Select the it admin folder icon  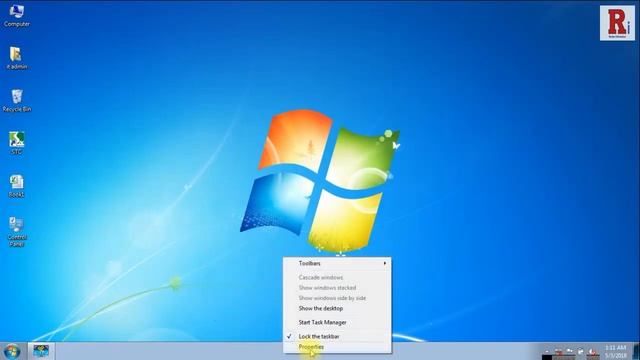point(16,58)
